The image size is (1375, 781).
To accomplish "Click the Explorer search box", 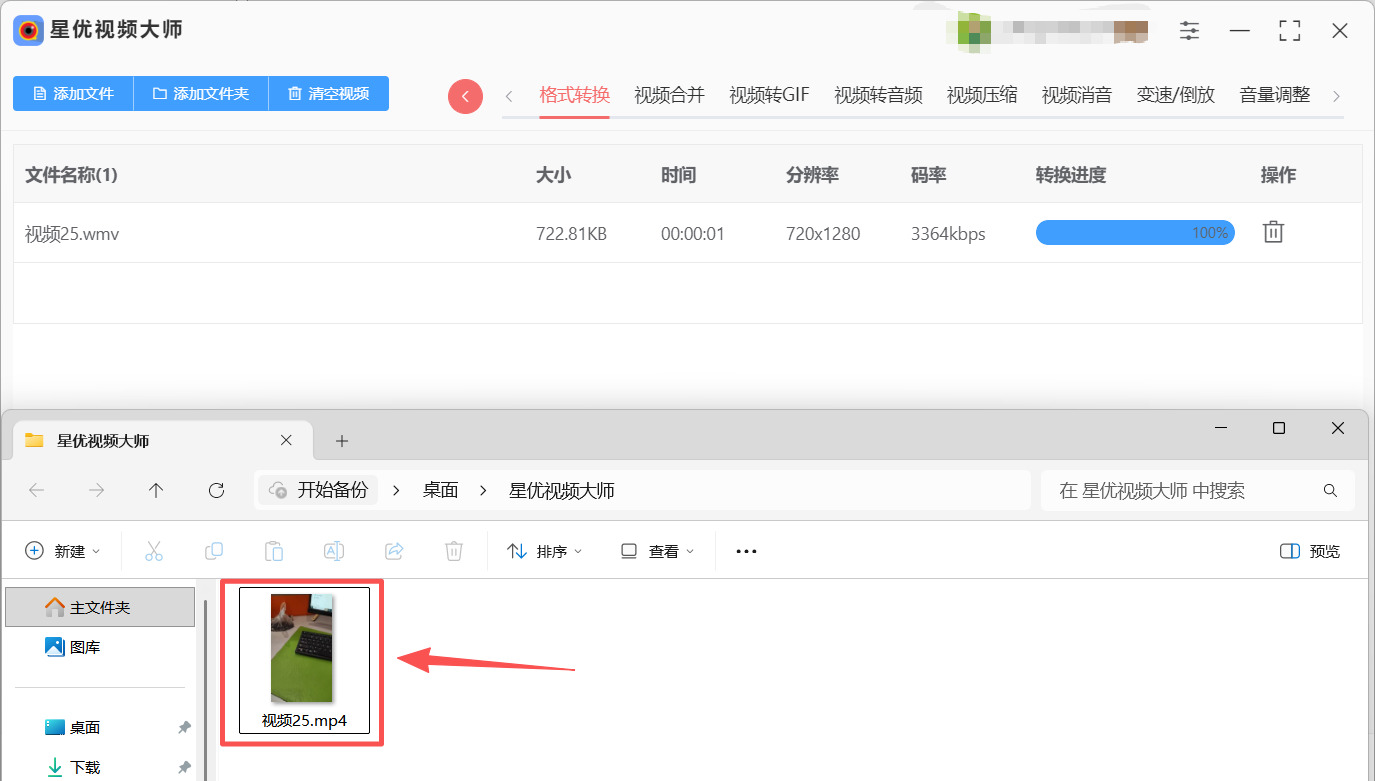I will pyautogui.click(x=1198, y=490).
